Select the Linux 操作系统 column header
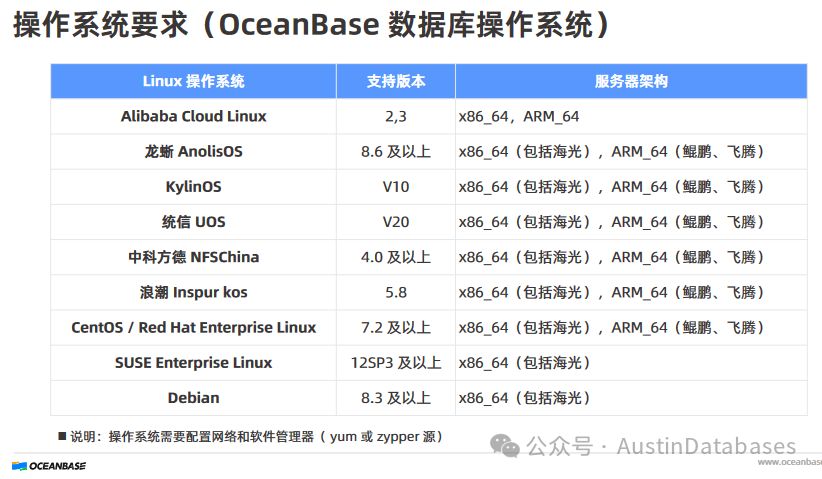The height and width of the screenshot is (479, 822). pos(193,81)
